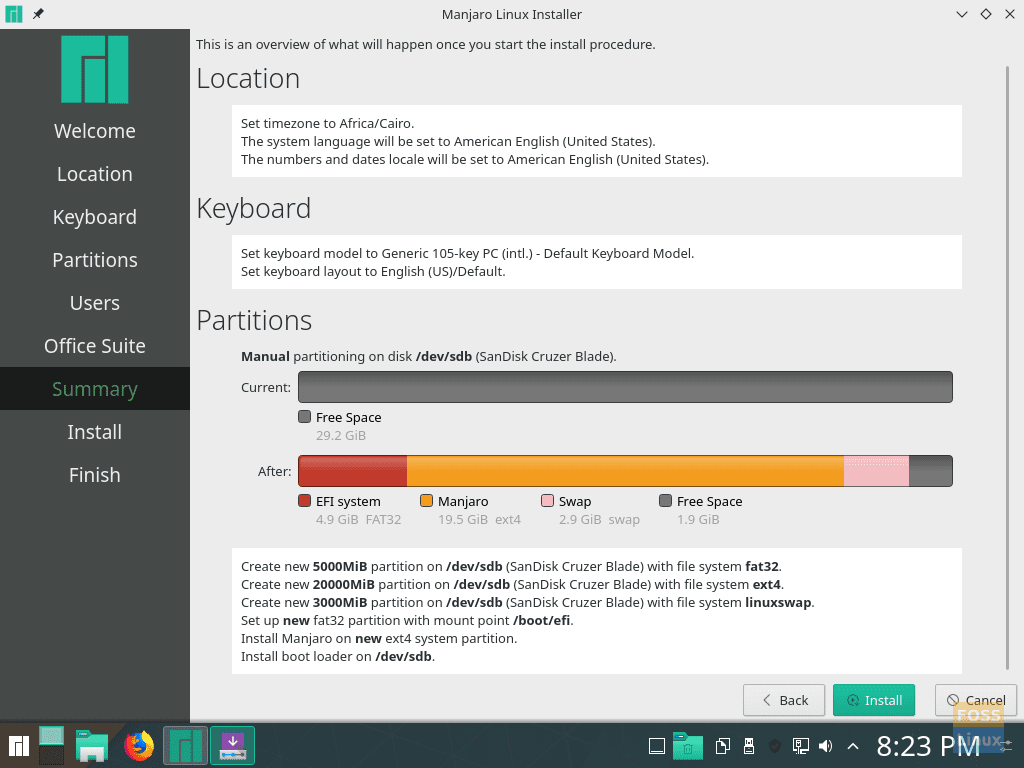Click the shield icon in the system tray

[773, 745]
